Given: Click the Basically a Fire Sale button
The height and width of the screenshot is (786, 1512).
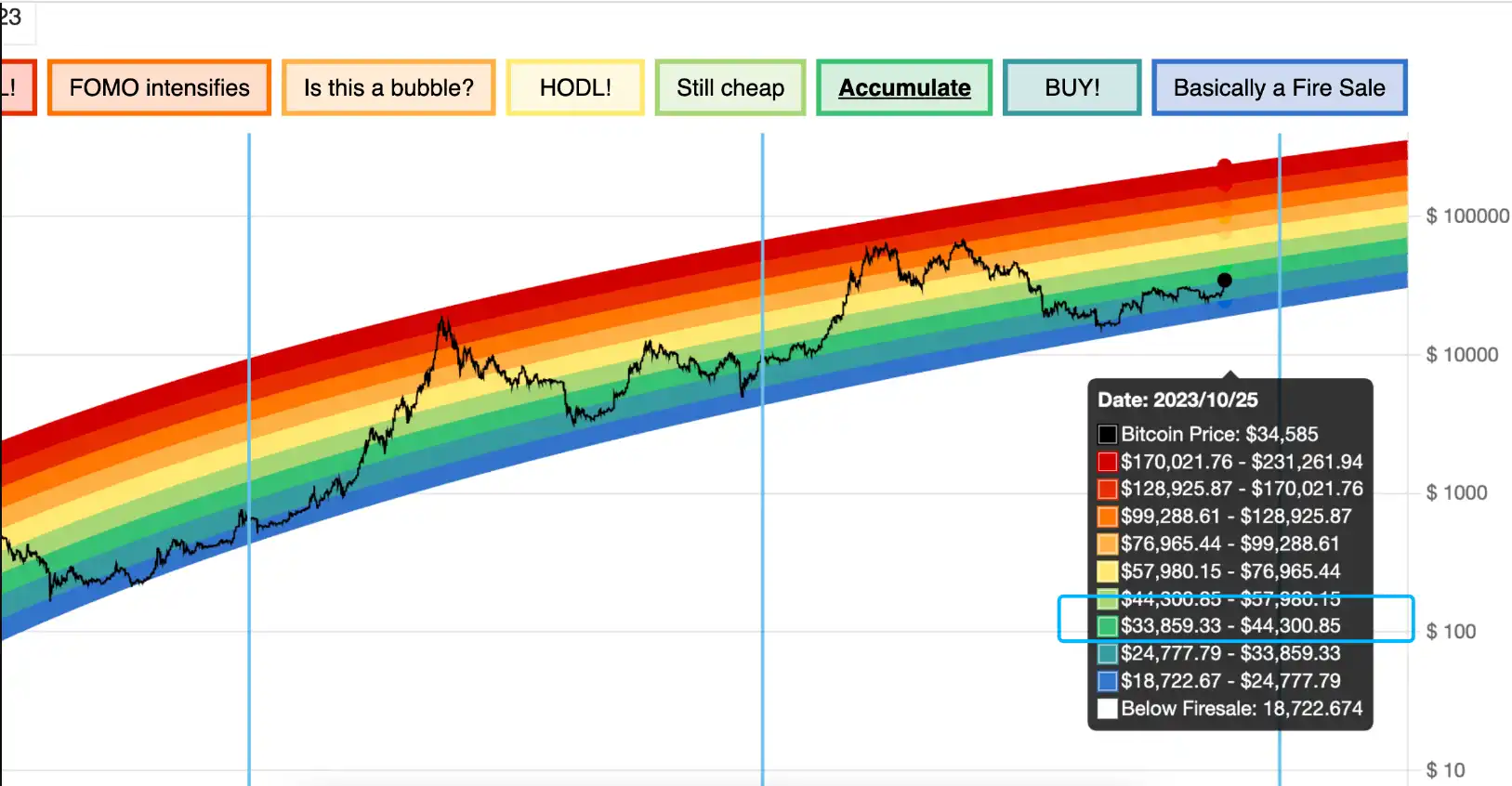Looking at the screenshot, I should (x=1280, y=88).
